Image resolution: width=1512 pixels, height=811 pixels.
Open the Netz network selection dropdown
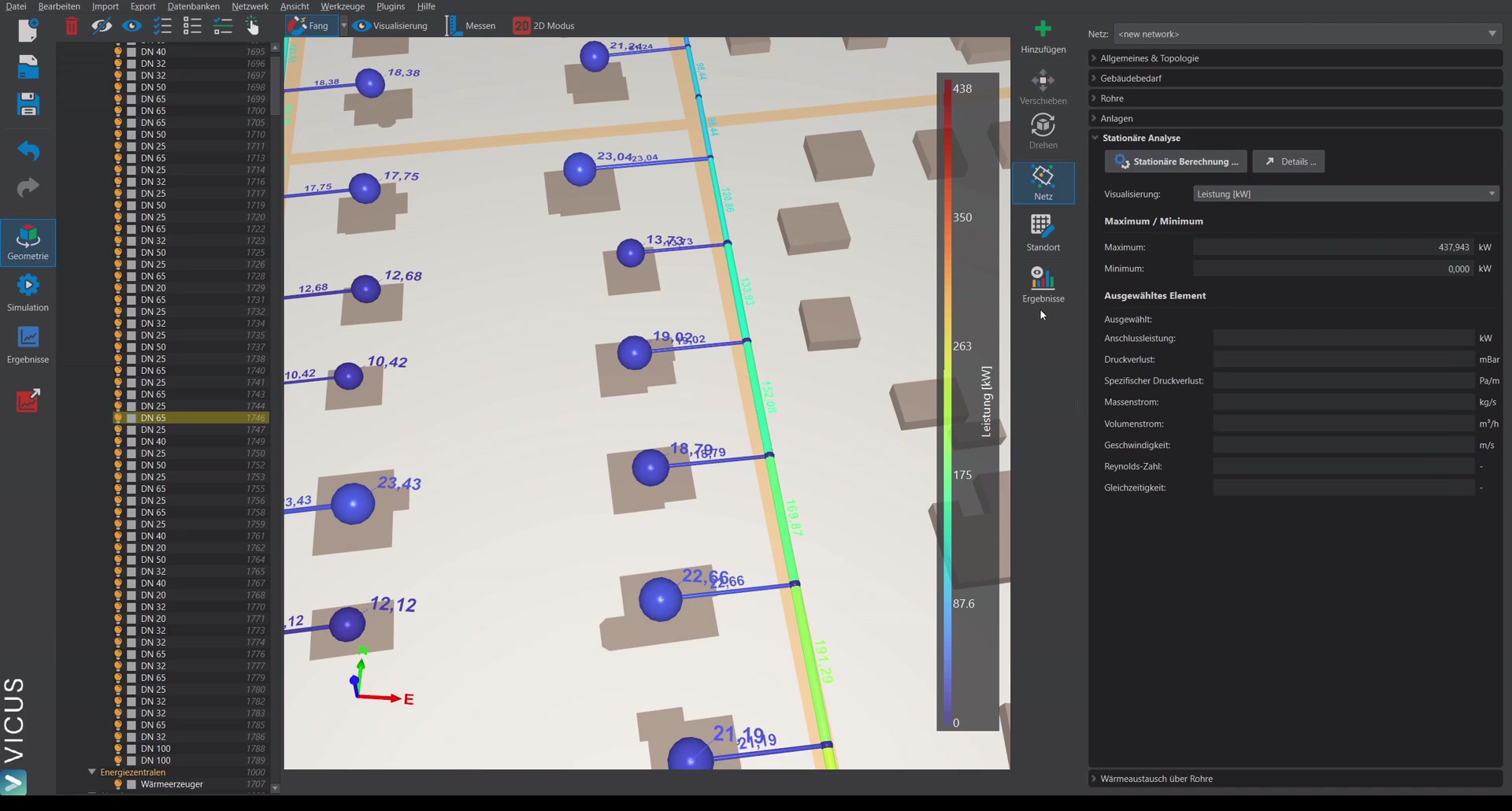[1307, 34]
